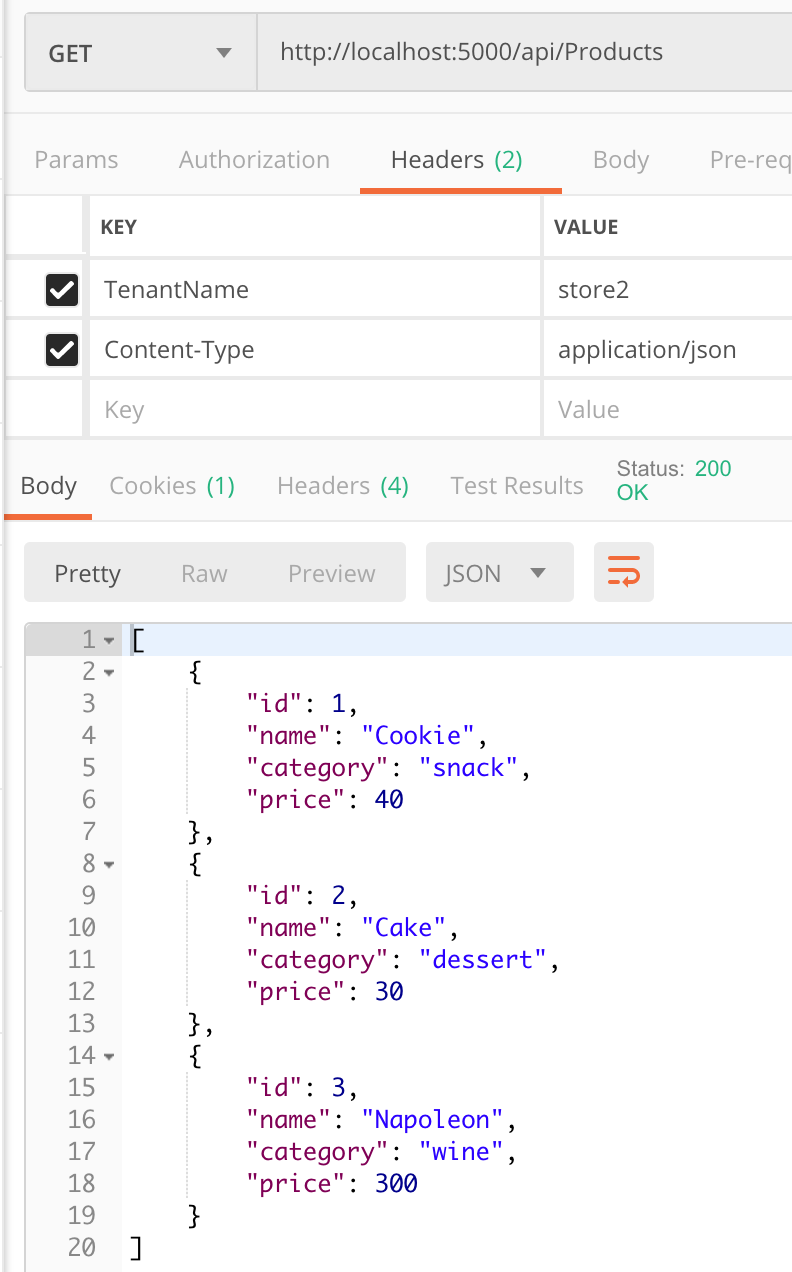Select the request Body tab
Image resolution: width=792 pixels, height=1272 pixels.
click(621, 160)
